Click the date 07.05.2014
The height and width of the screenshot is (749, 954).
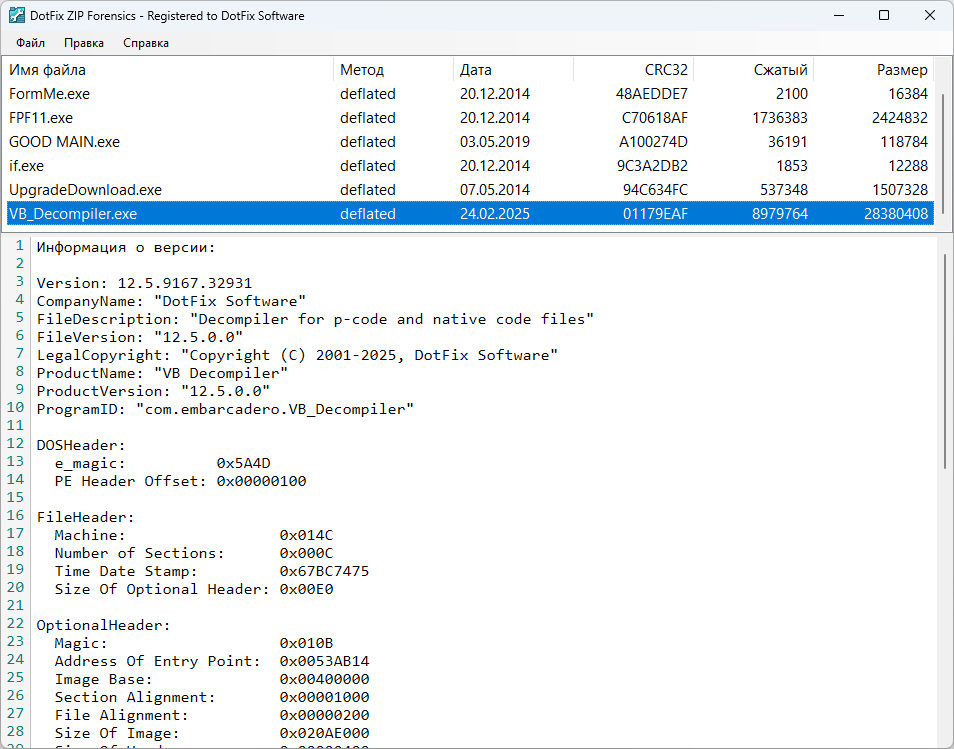click(x=495, y=190)
